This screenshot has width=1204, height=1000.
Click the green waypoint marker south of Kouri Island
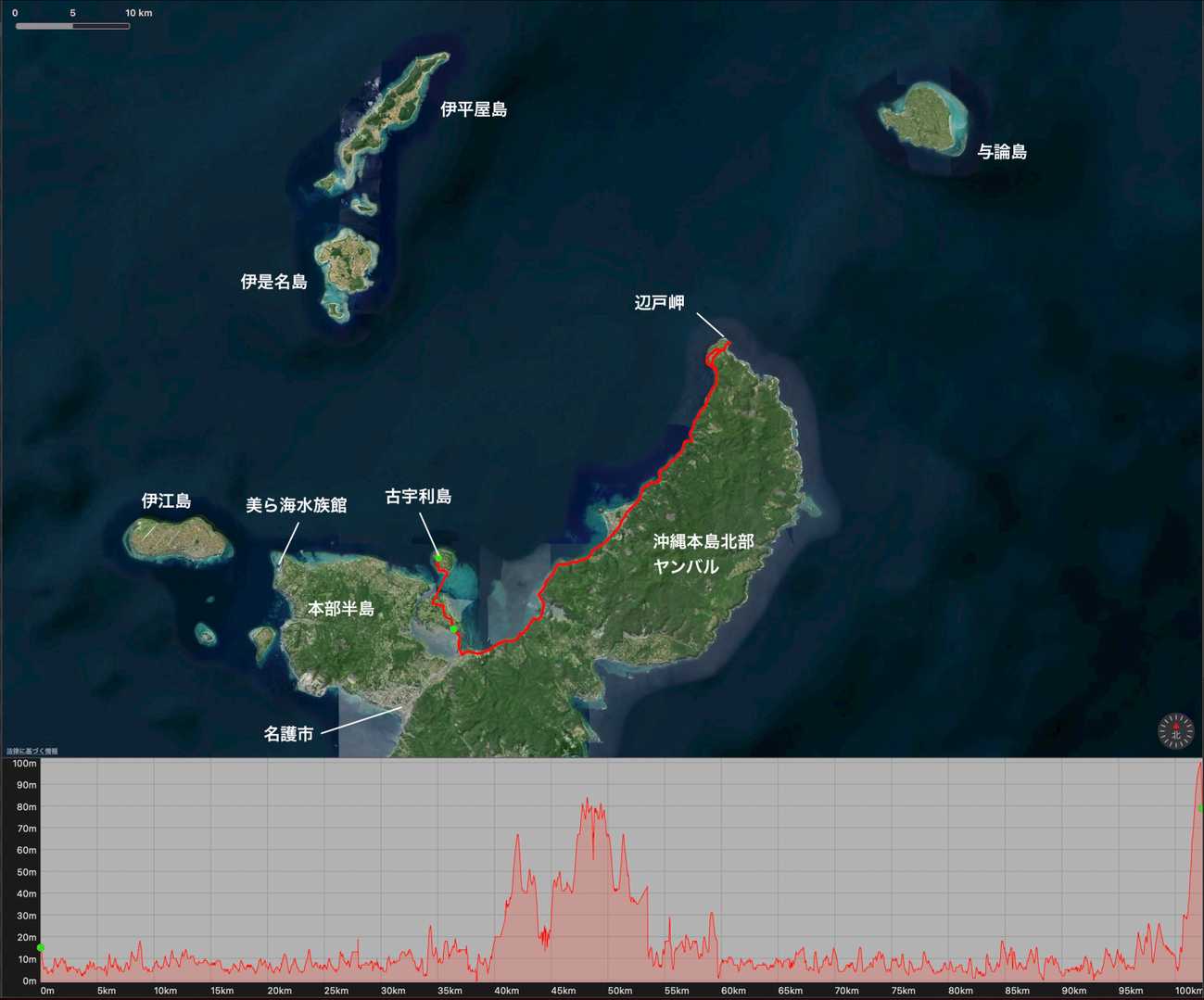click(453, 629)
